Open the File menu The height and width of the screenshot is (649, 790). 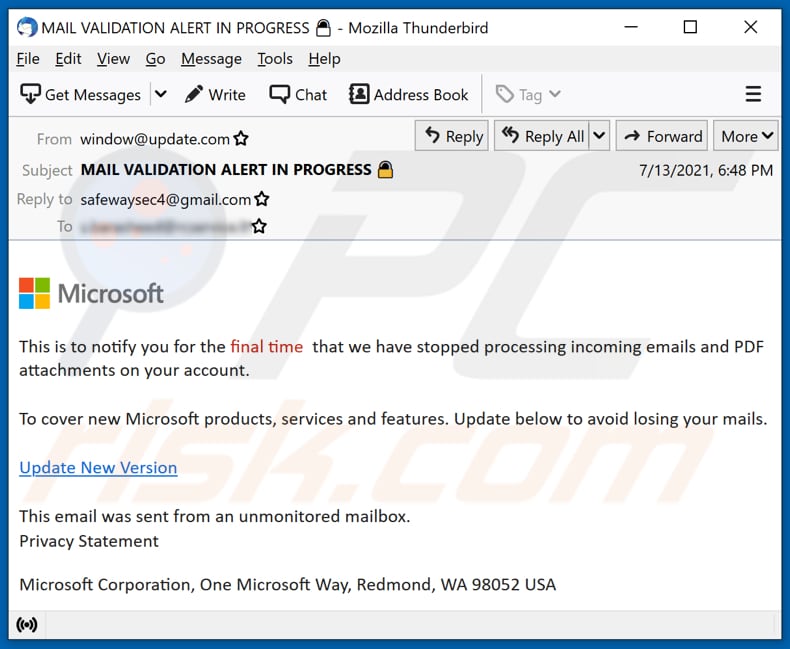(28, 59)
